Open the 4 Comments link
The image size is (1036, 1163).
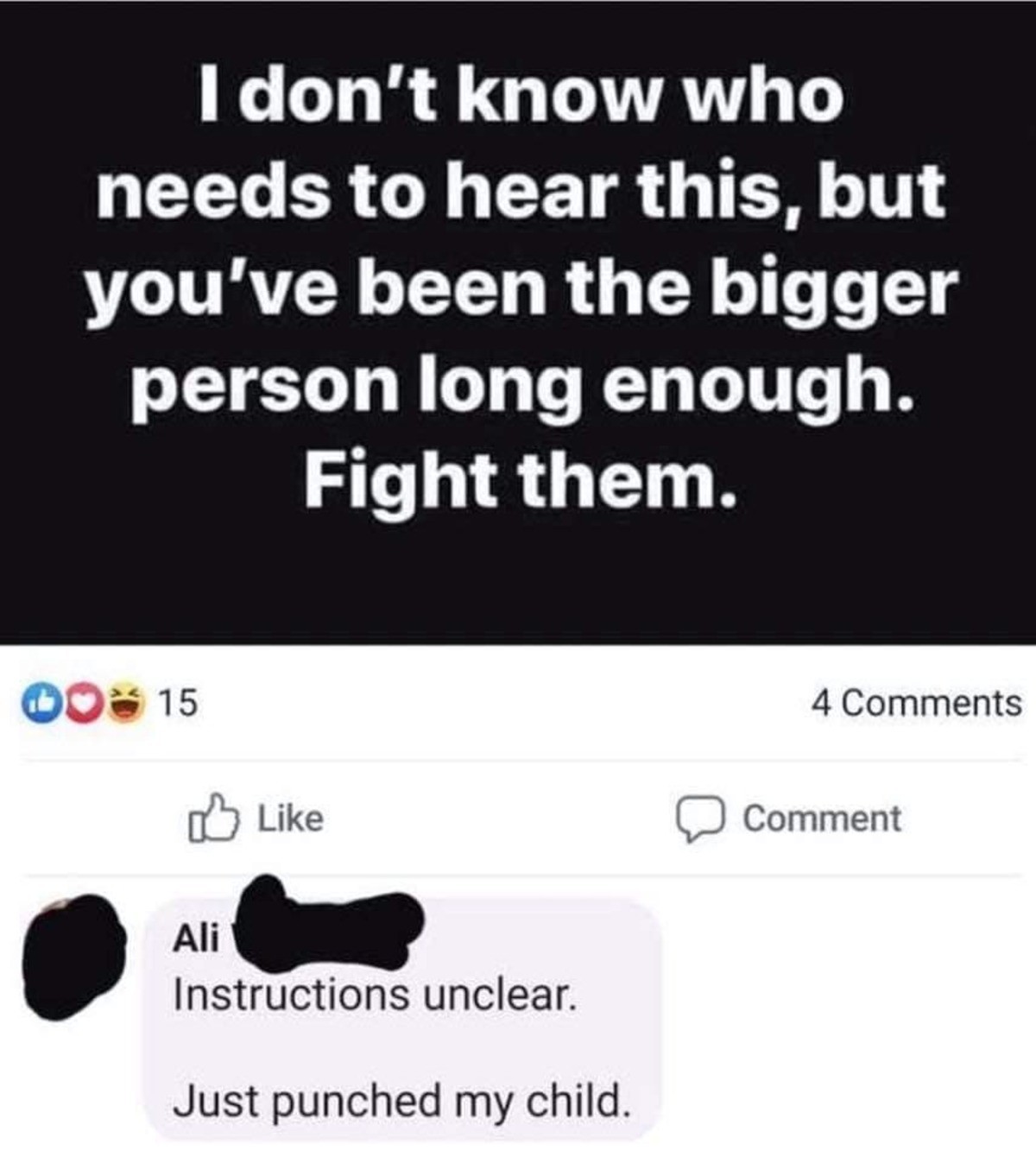(916, 702)
